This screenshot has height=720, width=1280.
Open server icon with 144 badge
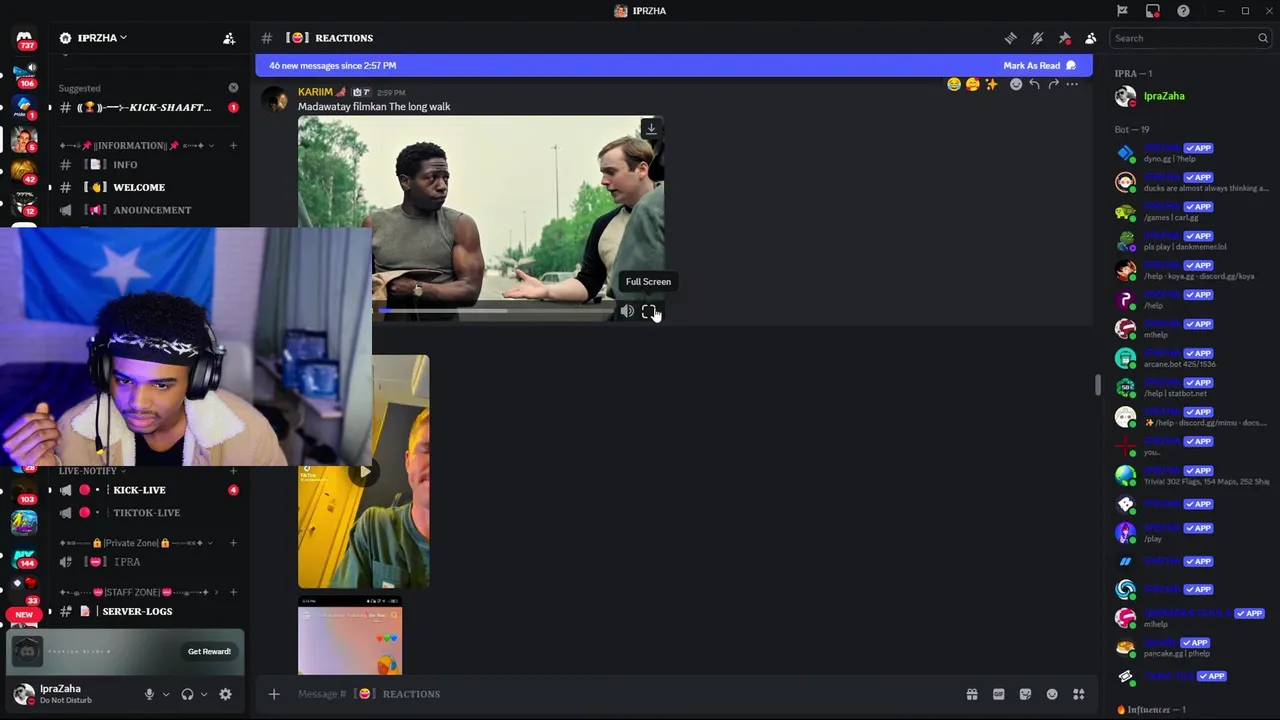tap(24, 557)
